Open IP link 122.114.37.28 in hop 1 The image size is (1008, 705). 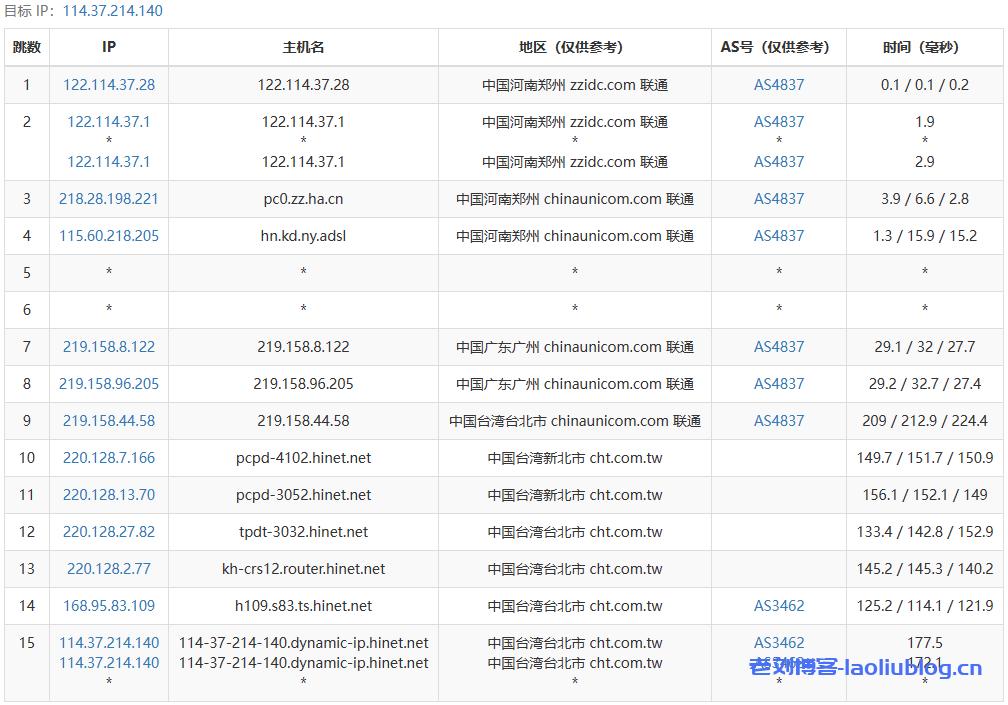click(108, 84)
